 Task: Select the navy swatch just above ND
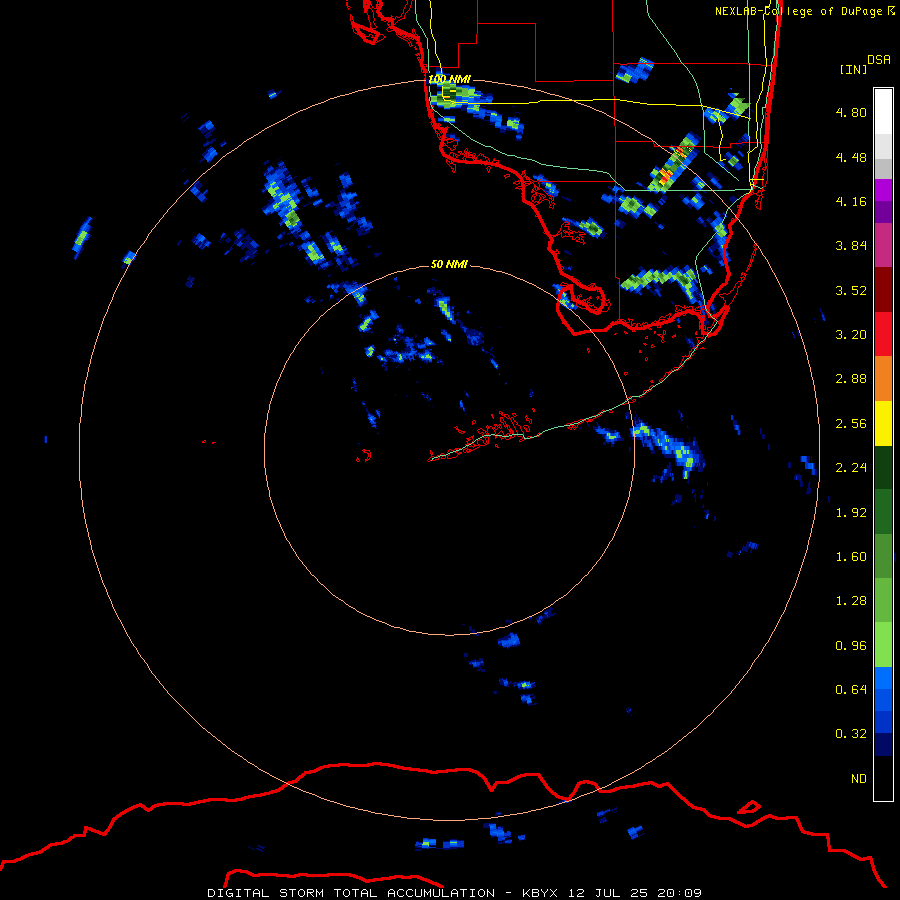tap(883, 745)
